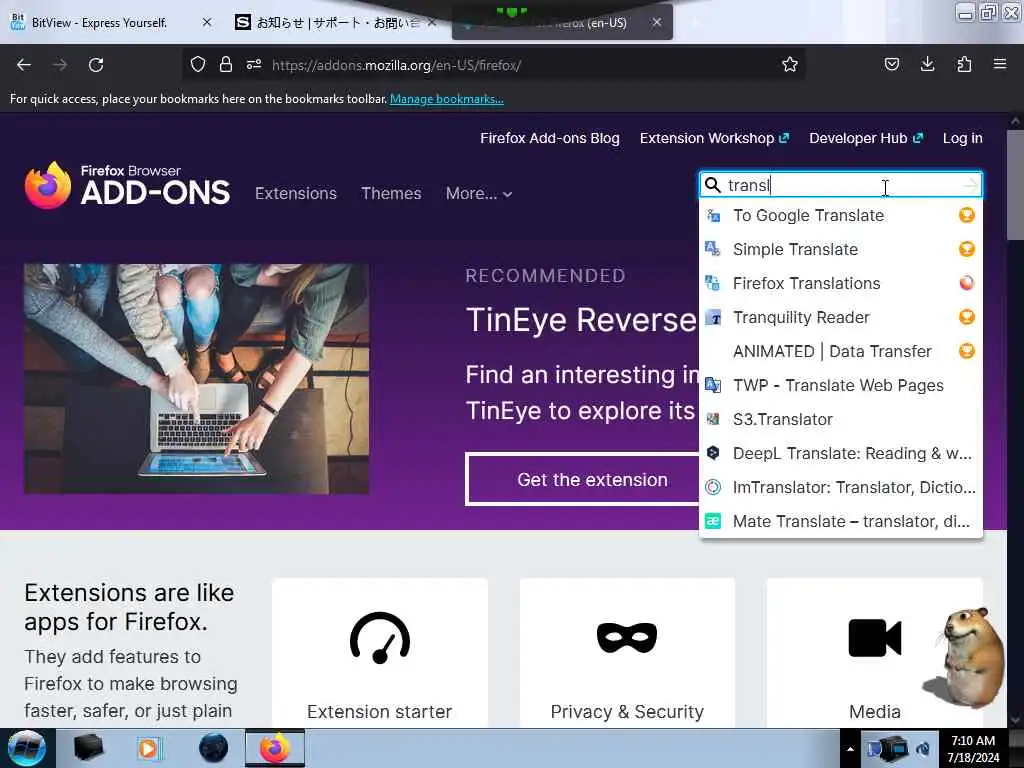Open Manage bookmarks link
The image size is (1024, 768).
tap(447, 99)
